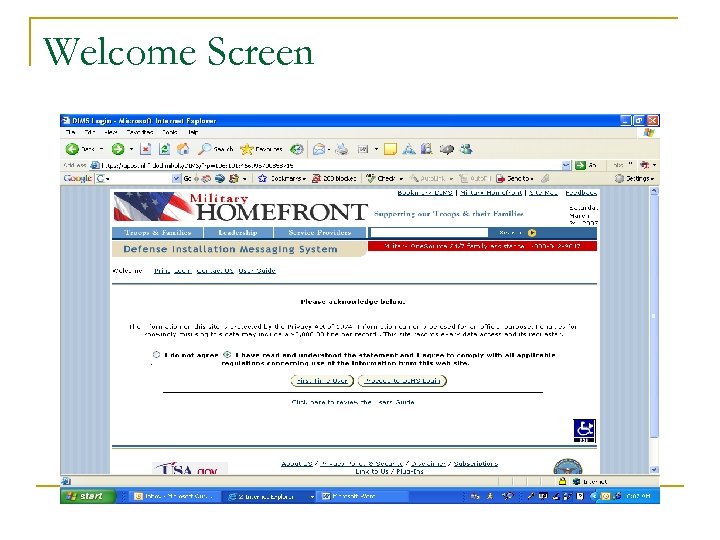Expand the Bookmarks dropdown in Google toolbar
Image resolution: width=720 pixels, height=540 pixels.
[304, 179]
